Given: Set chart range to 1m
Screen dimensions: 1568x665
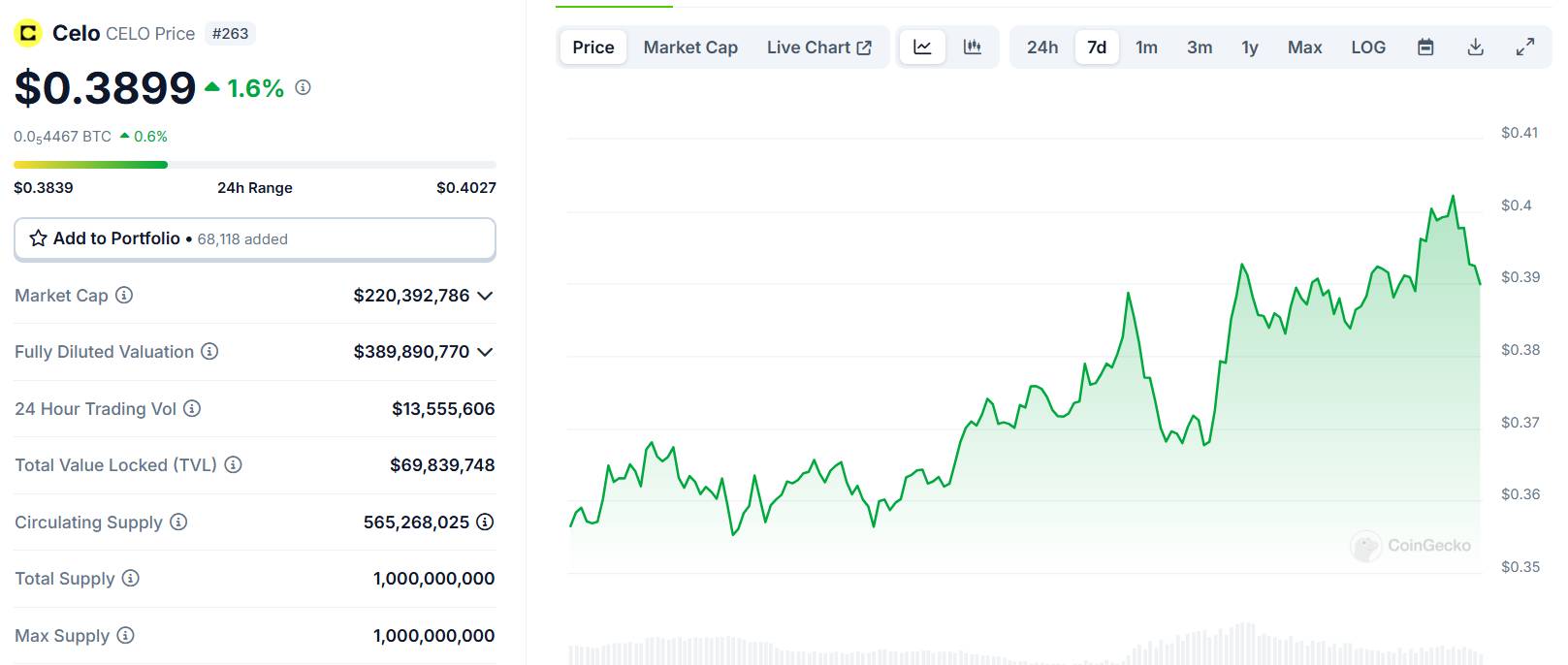Looking at the screenshot, I should point(1146,47).
